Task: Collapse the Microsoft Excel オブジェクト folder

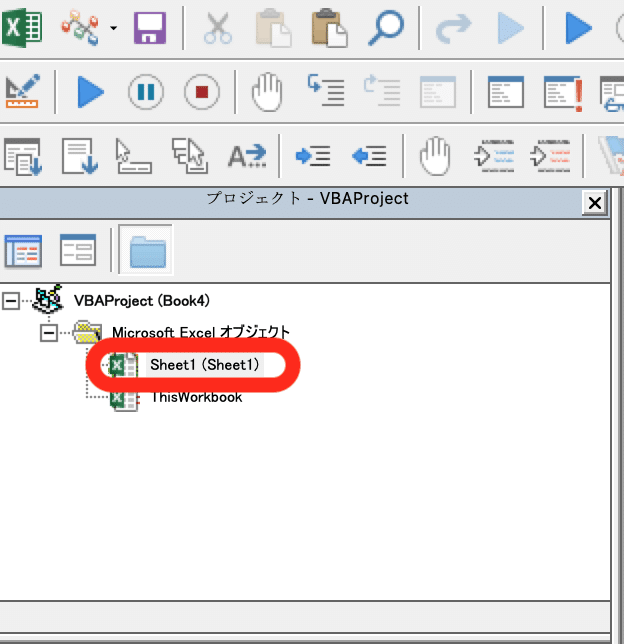Action: pos(48,333)
